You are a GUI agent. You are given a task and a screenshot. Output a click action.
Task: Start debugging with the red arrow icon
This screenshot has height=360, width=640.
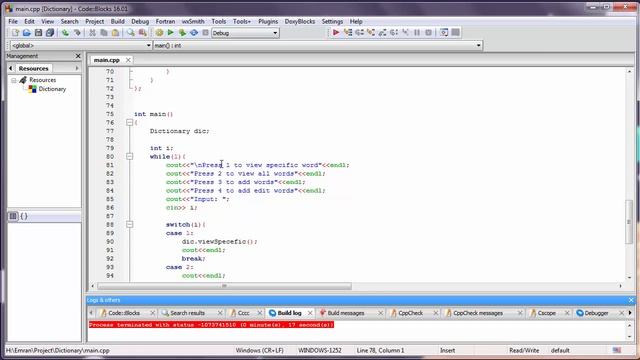pyautogui.click(x=336, y=32)
